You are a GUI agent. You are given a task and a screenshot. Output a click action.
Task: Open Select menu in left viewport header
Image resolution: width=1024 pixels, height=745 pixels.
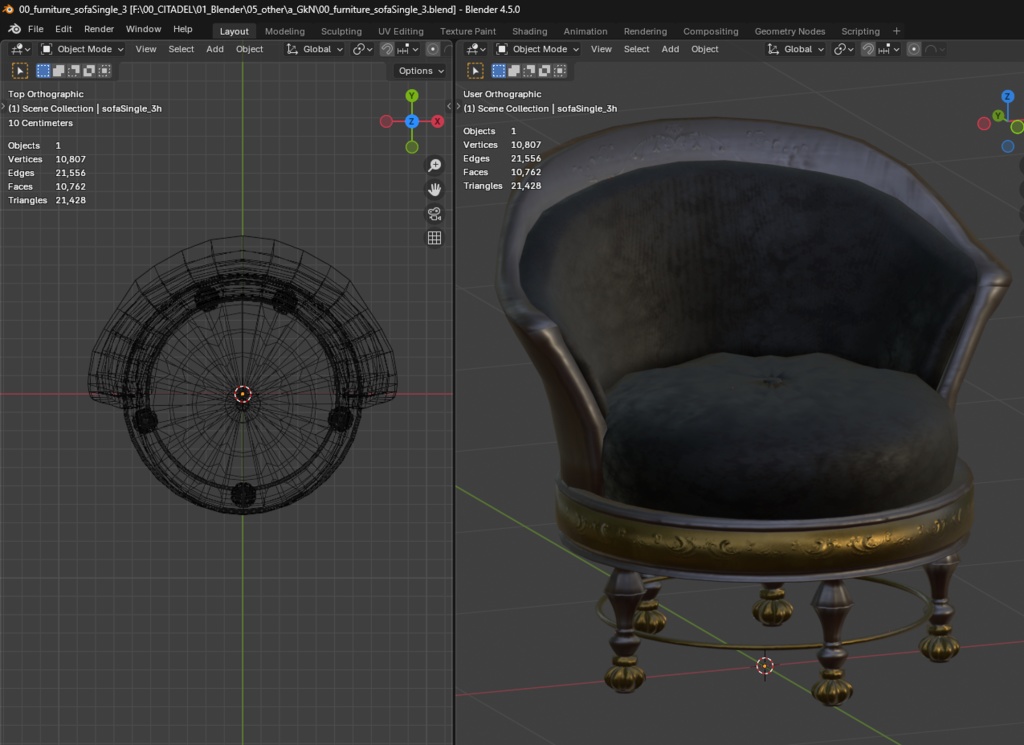[x=181, y=49]
